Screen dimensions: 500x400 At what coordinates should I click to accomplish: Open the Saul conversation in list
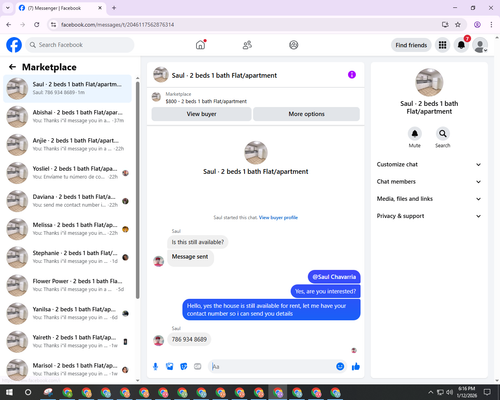[x=68, y=88]
